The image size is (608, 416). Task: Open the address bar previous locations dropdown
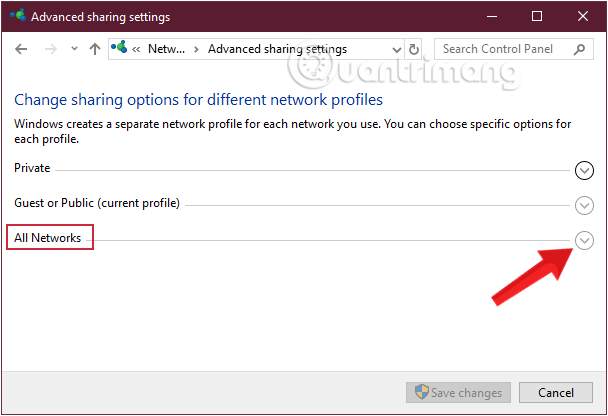pos(397,49)
